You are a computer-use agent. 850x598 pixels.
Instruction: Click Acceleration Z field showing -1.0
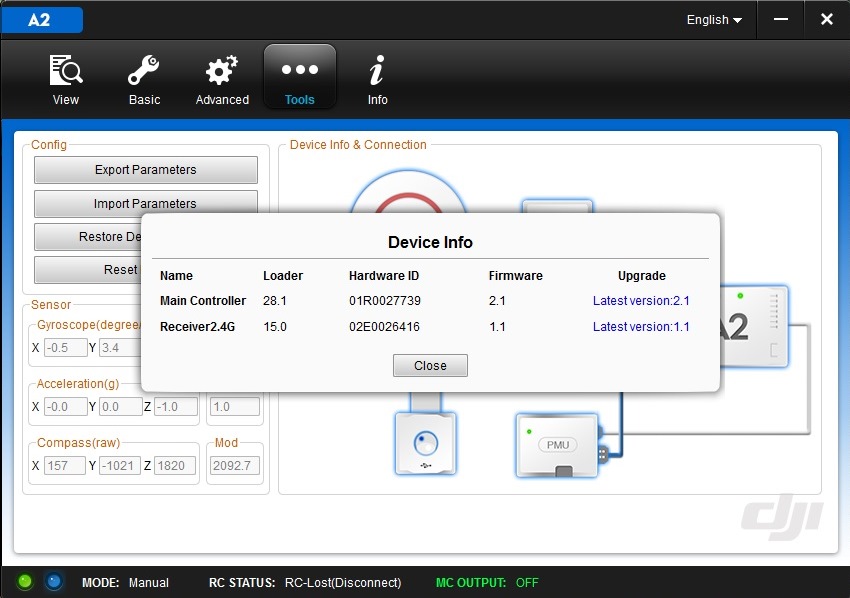(x=176, y=407)
